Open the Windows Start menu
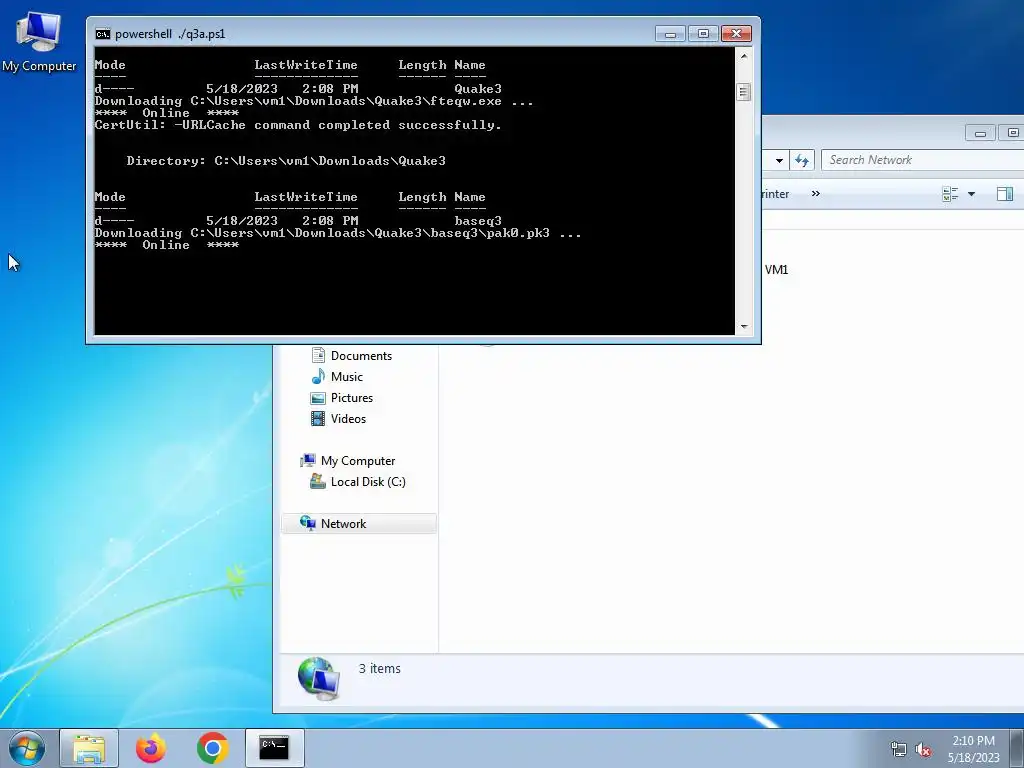The image size is (1024, 768). 27,748
